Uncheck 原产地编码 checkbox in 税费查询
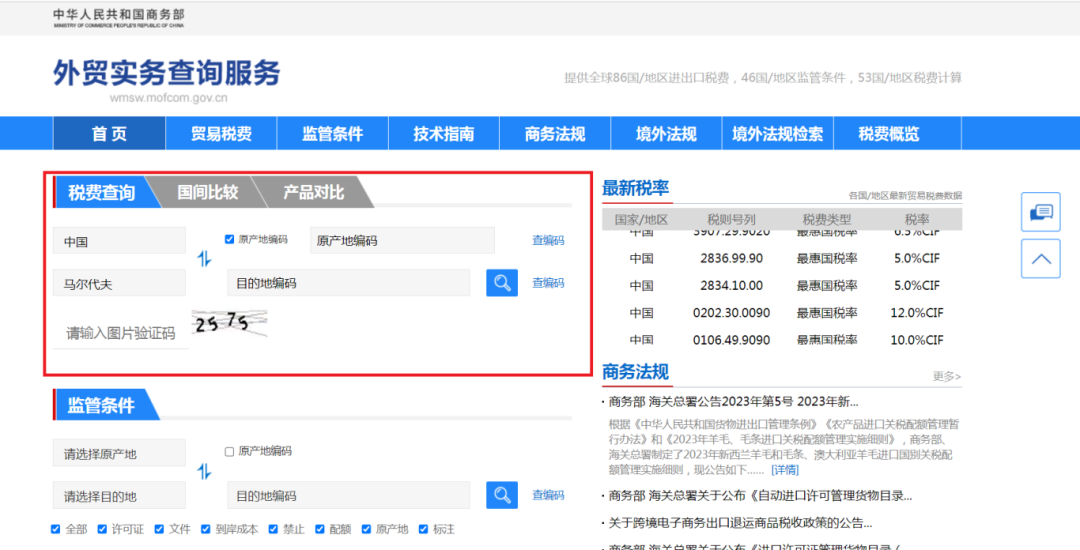This screenshot has height=550, width=1080. pos(230,240)
